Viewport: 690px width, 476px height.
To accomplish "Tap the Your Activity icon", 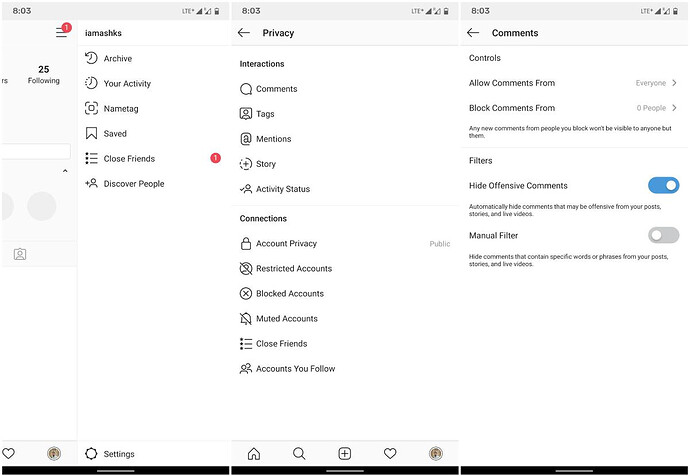I will [91, 83].
